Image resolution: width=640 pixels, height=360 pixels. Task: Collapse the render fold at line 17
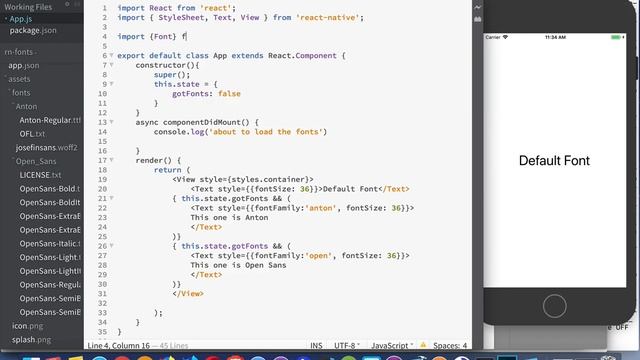coord(111,160)
